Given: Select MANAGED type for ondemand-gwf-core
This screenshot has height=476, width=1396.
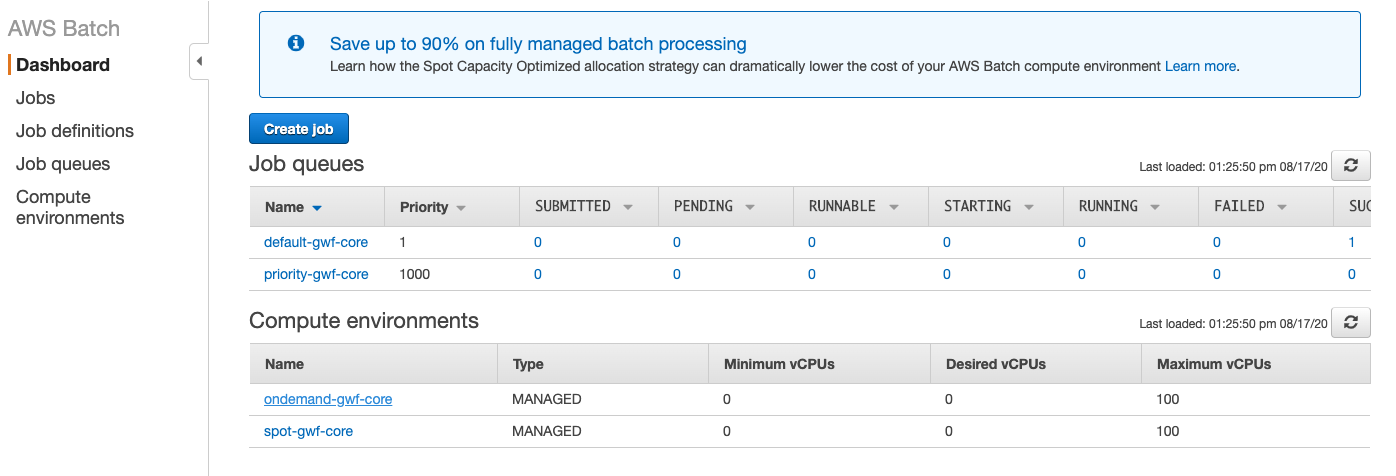Looking at the screenshot, I should pyautogui.click(x=547, y=399).
